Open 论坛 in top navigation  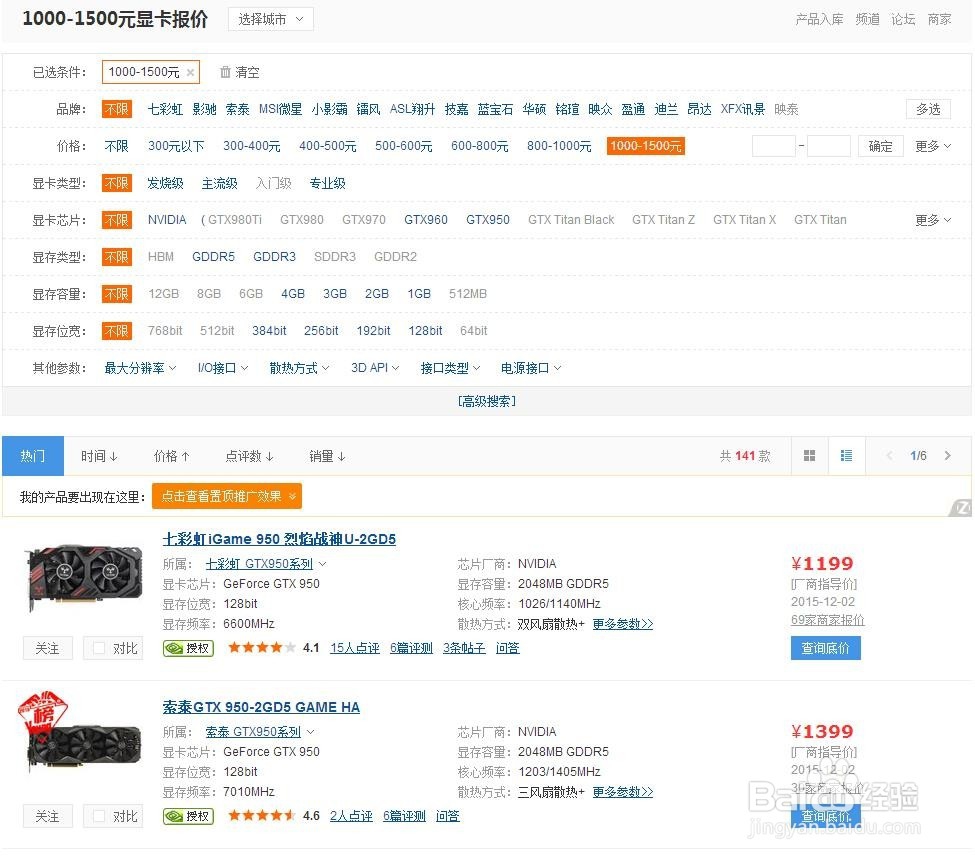tap(903, 19)
